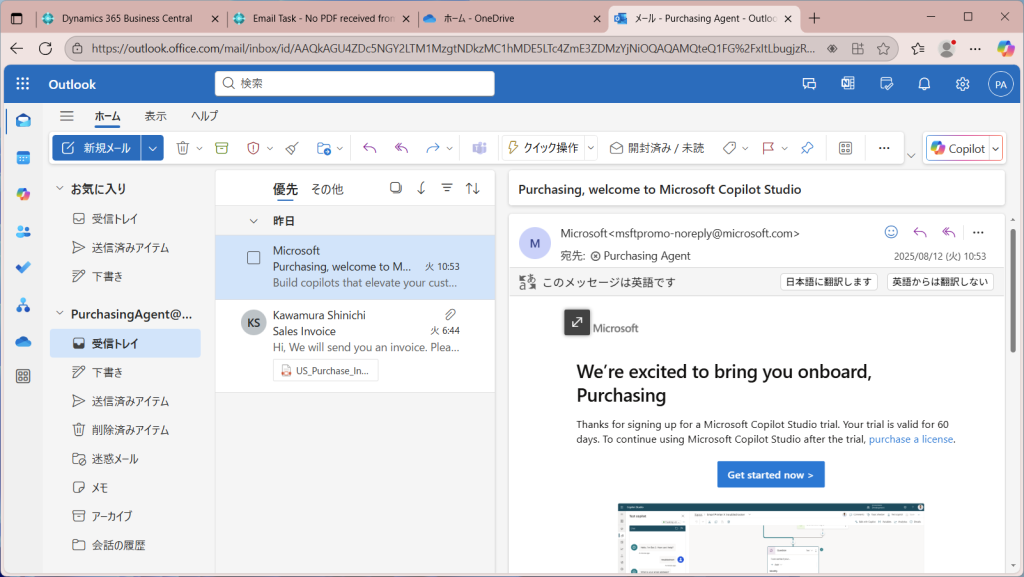Screen dimensions: 1024x577
Task: Collapse the PurchasingAgent account folder tree
Action: (x=59, y=314)
